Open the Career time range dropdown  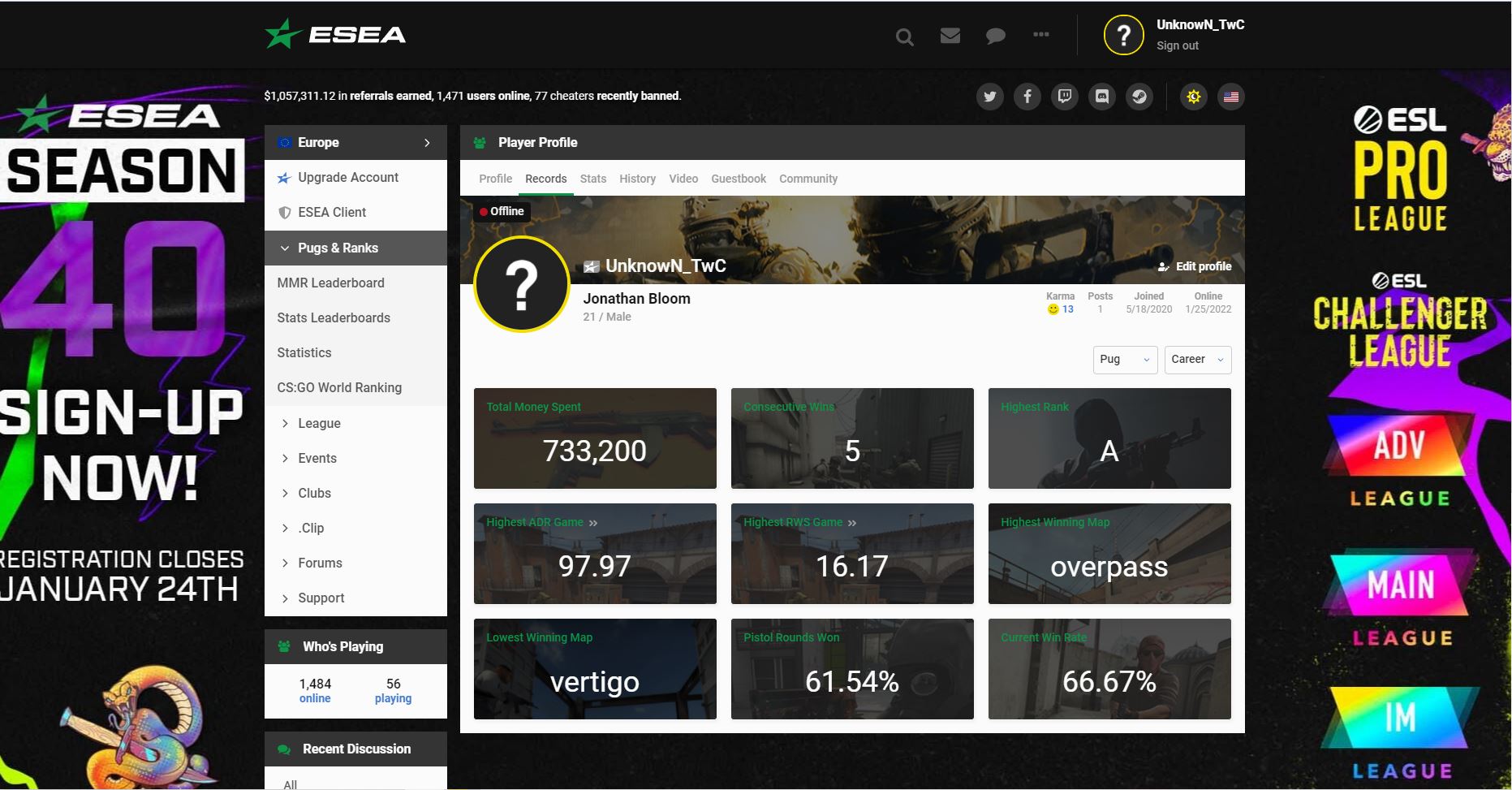pyautogui.click(x=1198, y=360)
